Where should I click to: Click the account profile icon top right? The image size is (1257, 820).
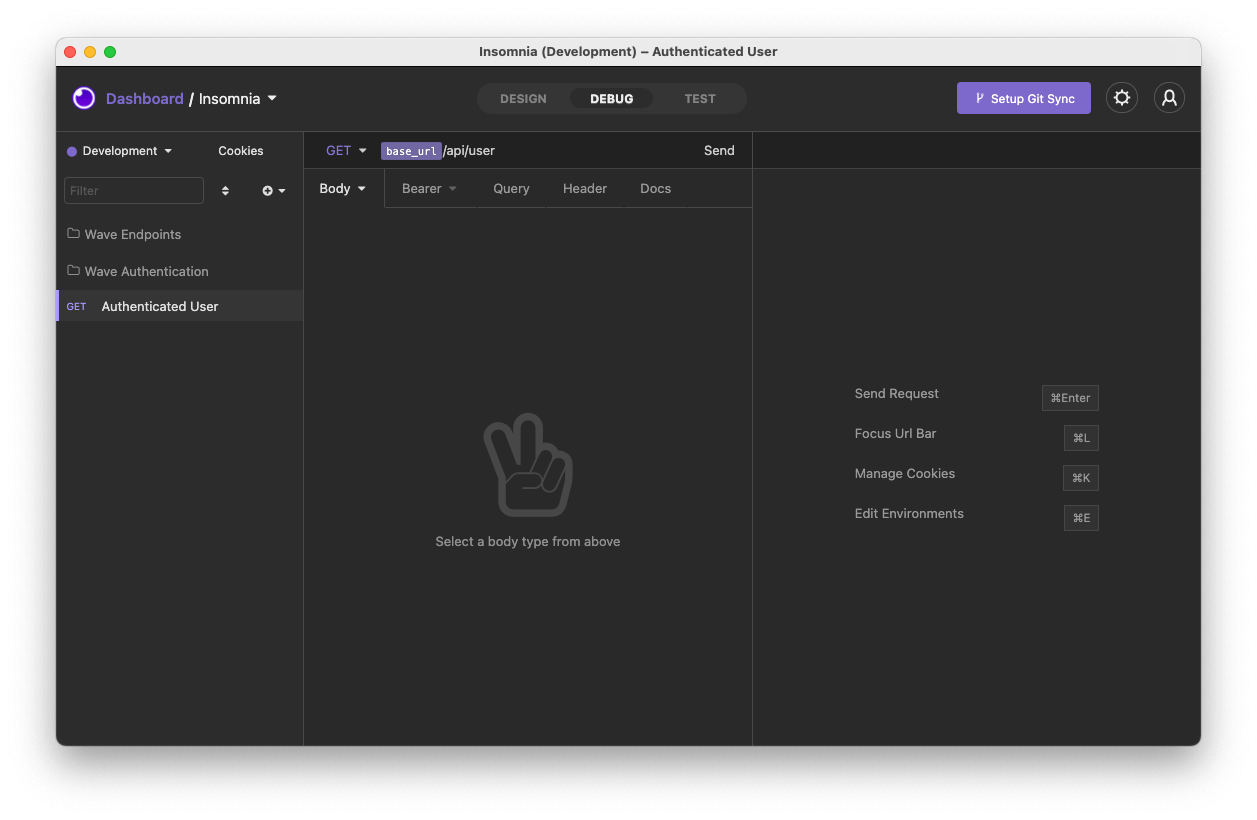coord(1169,97)
